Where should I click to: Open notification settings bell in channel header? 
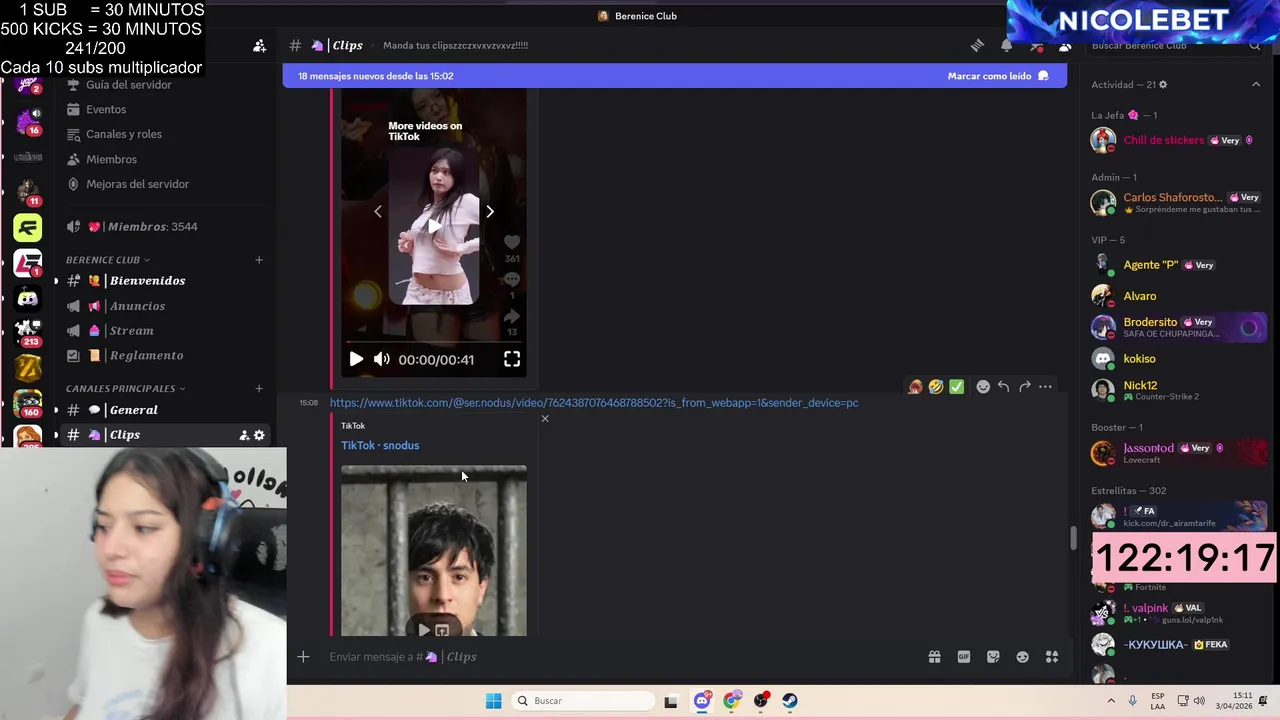(1007, 45)
